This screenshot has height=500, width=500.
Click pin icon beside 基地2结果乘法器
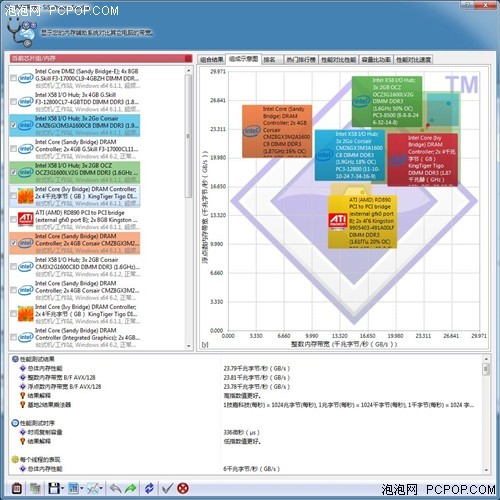point(23,405)
